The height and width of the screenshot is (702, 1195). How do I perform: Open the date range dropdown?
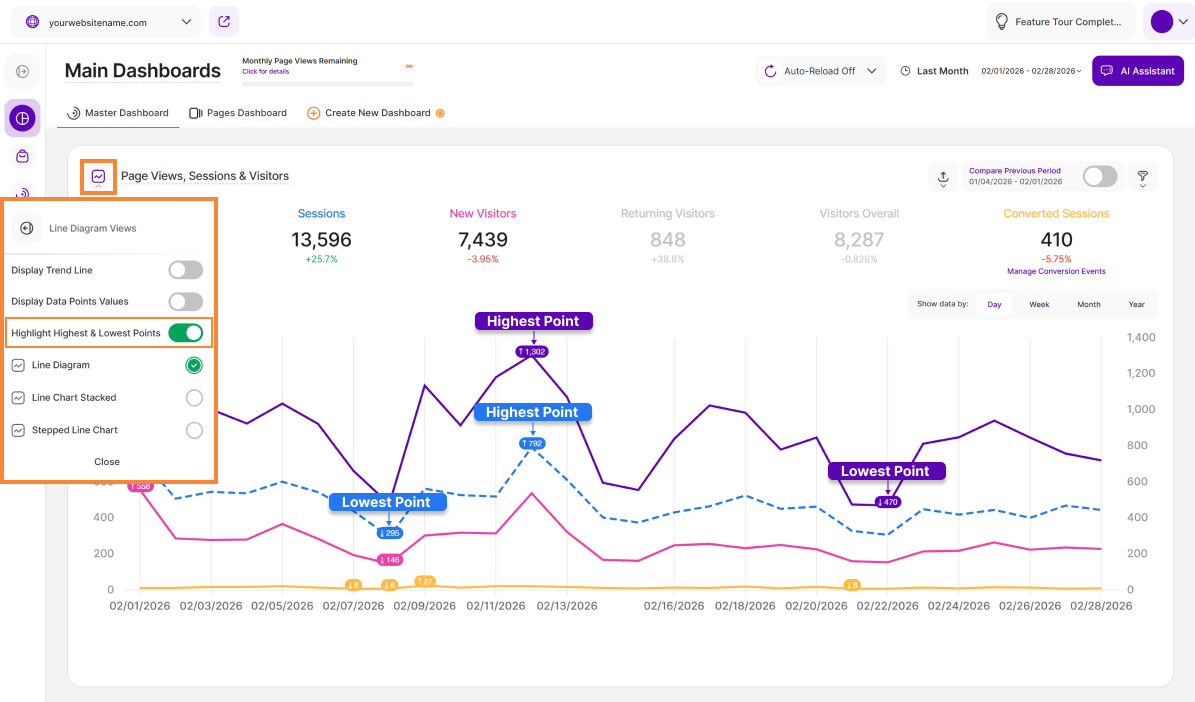(x=1031, y=71)
